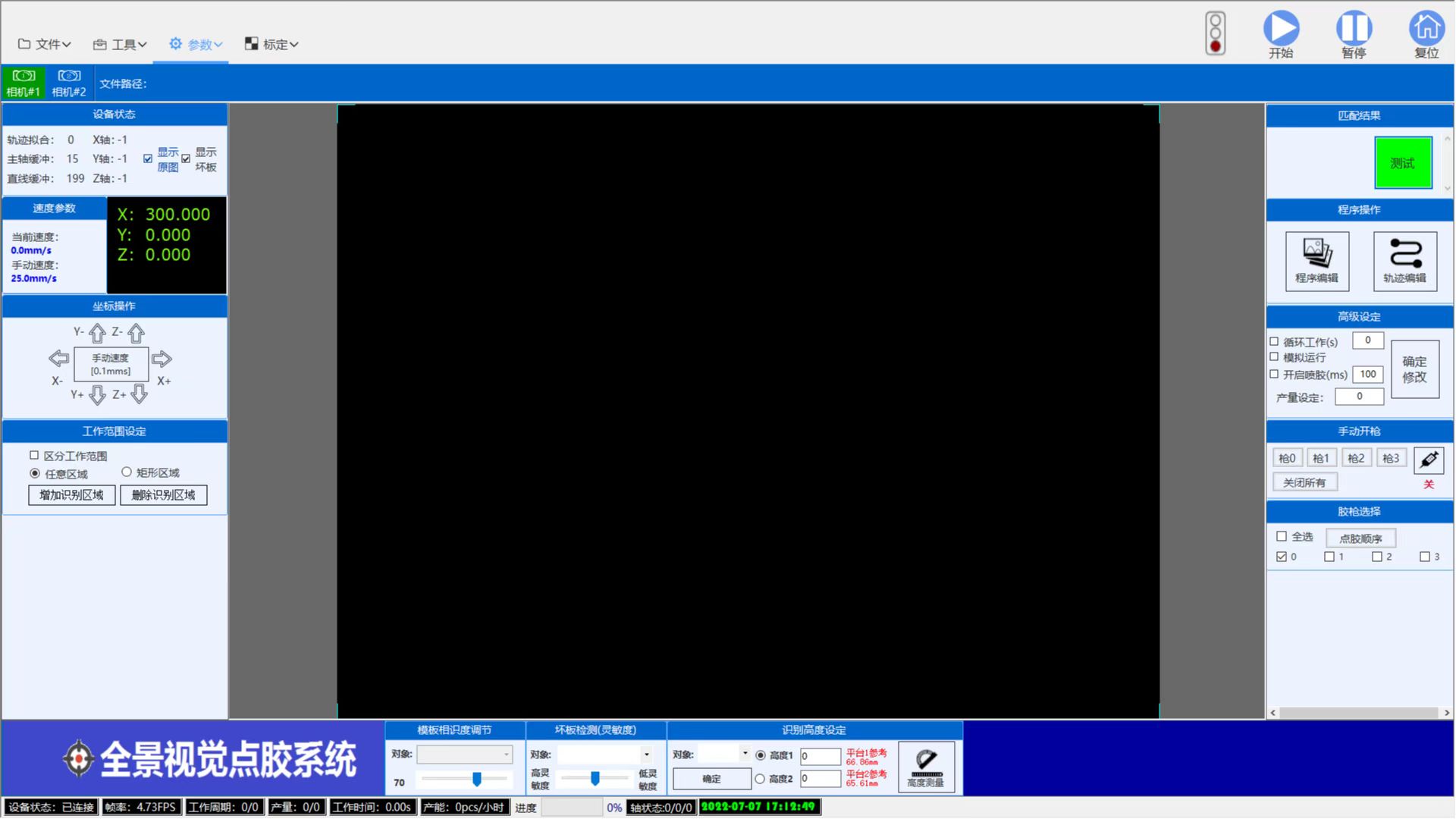Screen dimensions: 1456x819
Task: Select the 矩形区域 radio option
Action: point(127,472)
